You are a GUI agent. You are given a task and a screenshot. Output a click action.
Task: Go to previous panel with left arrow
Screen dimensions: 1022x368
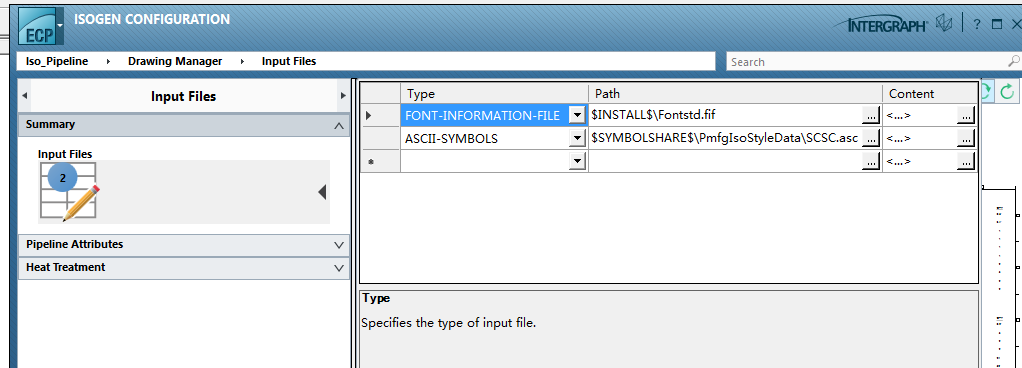point(25,96)
